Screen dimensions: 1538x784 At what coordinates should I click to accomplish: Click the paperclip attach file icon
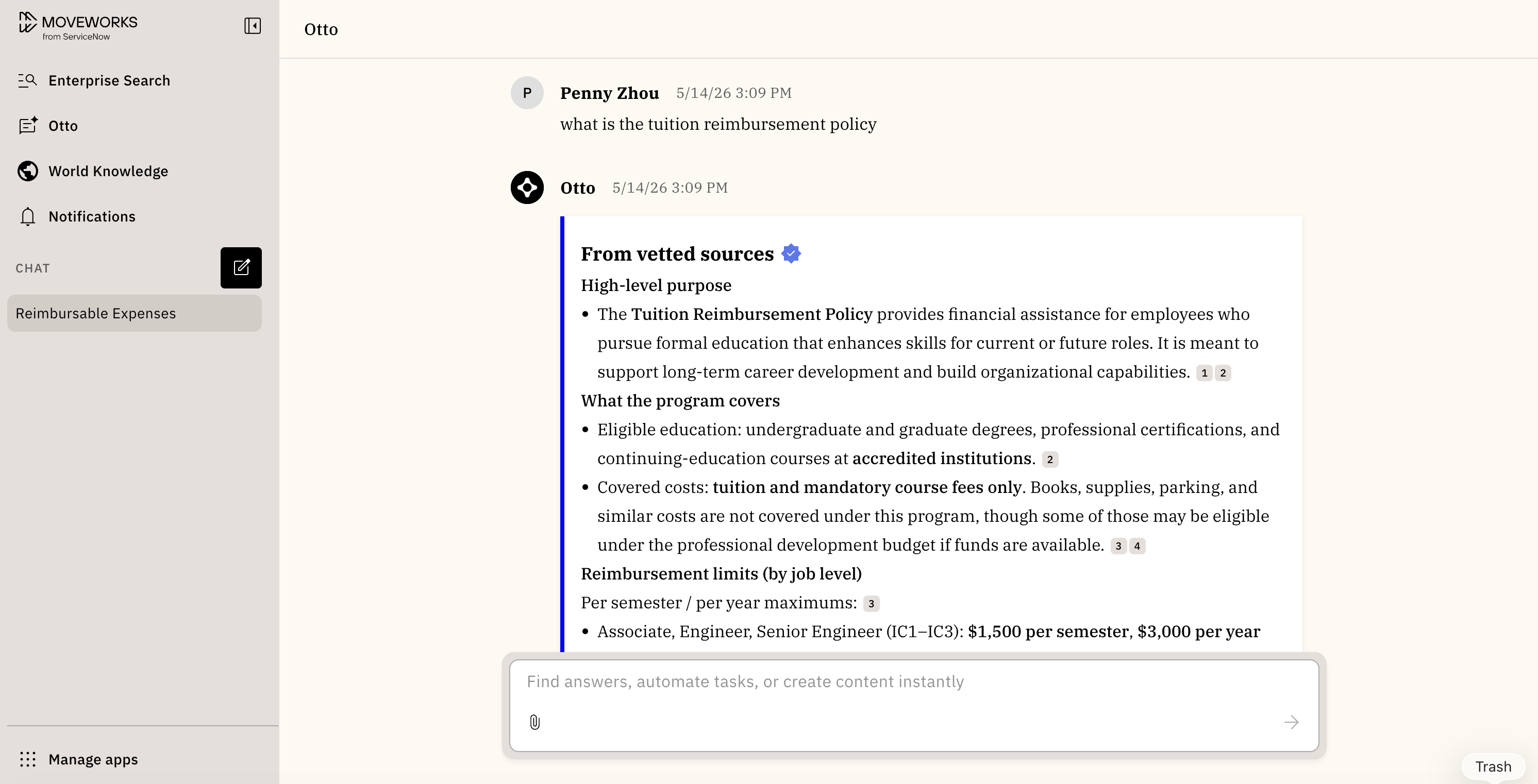coord(535,722)
